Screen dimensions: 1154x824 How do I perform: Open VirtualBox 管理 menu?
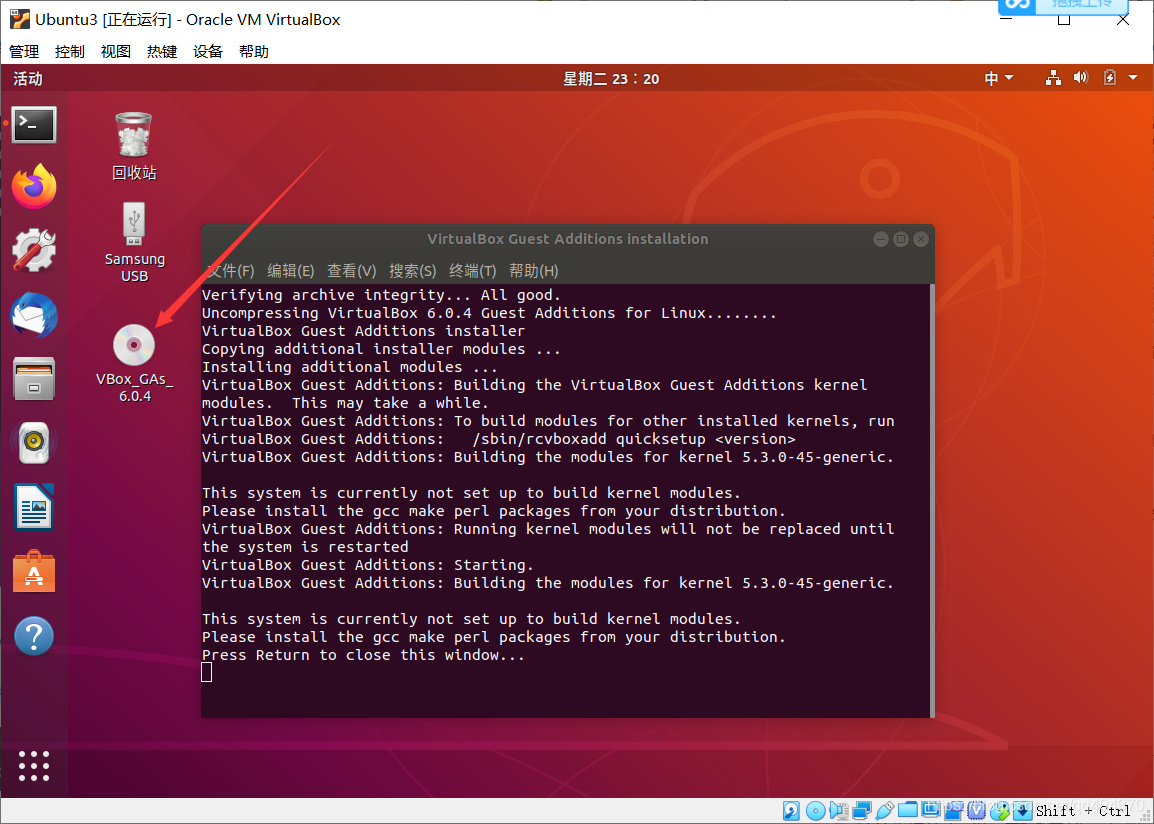click(24, 52)
